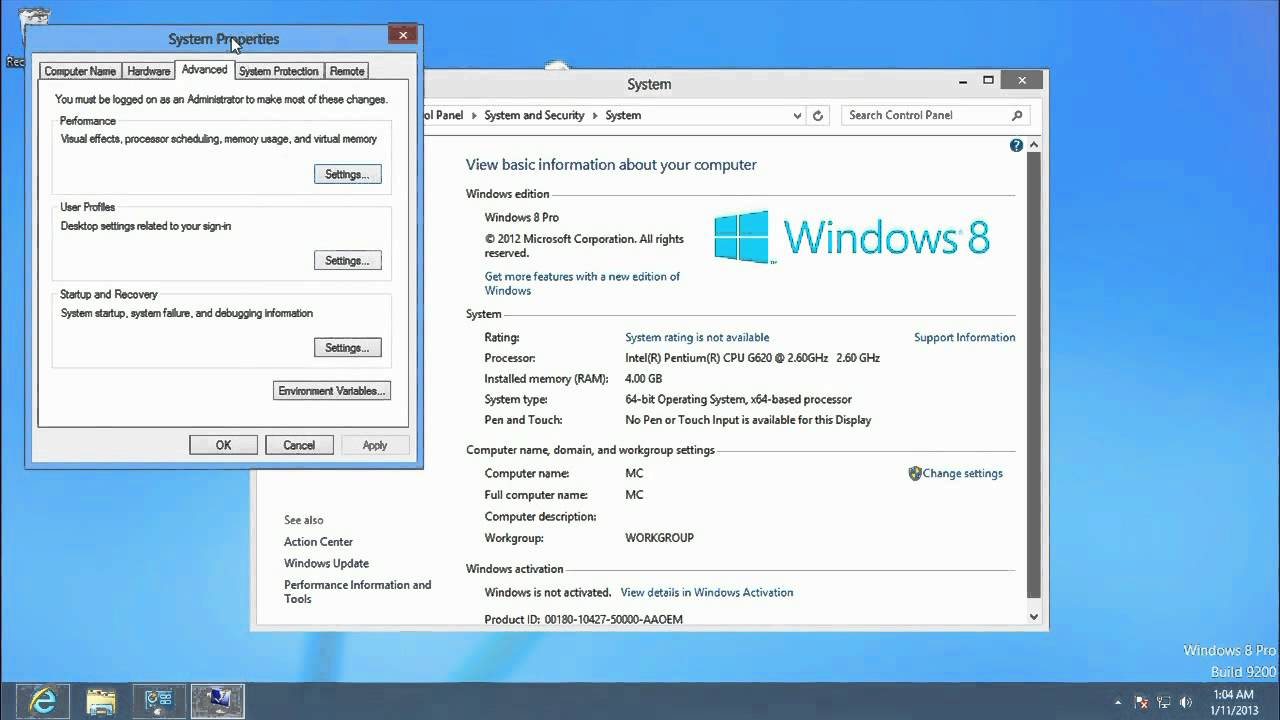Click the taskbar clock showing 1:04 AM

[1233, 701]
